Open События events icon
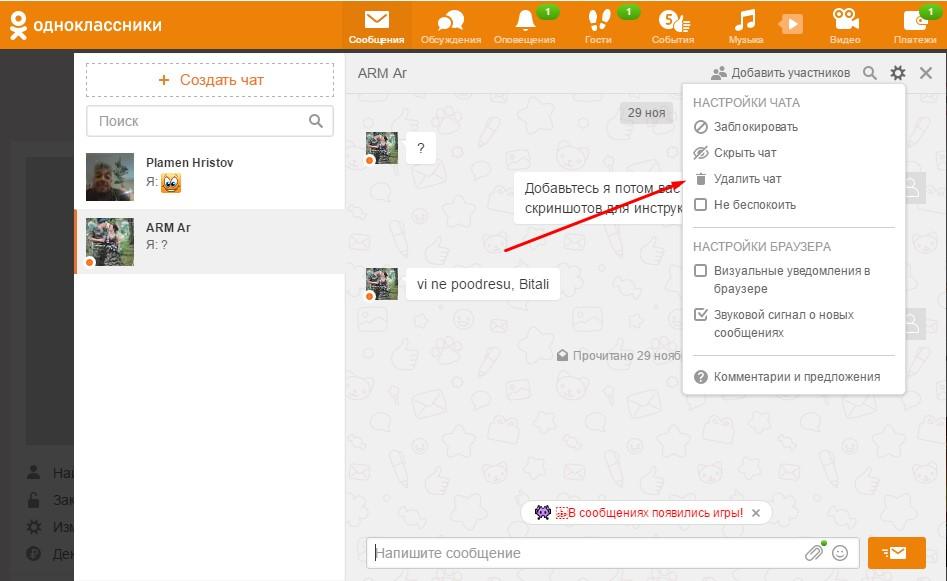The image size is (947, 581). click(673, 27)
